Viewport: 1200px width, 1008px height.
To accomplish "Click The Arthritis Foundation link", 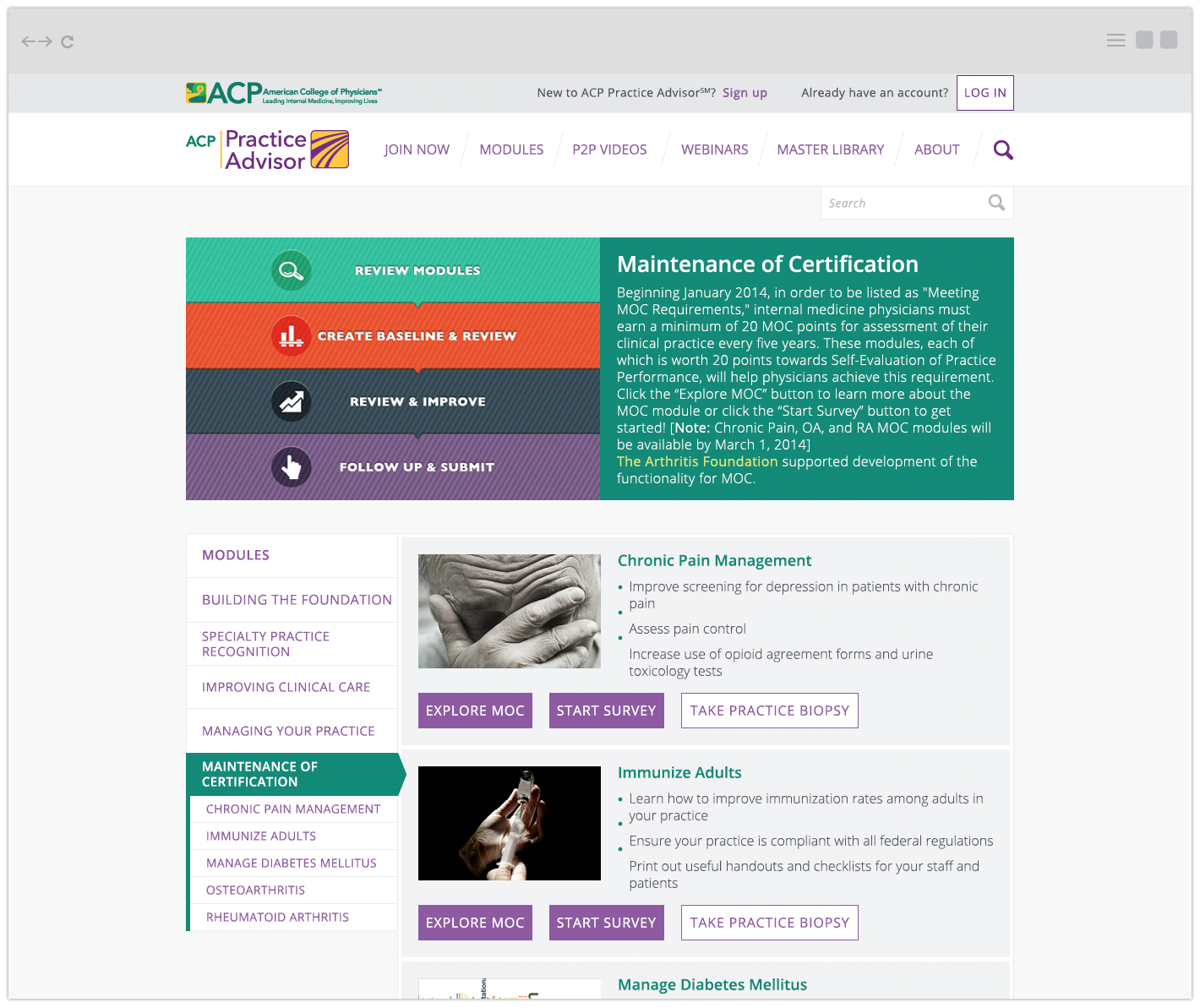I will 697,461.
